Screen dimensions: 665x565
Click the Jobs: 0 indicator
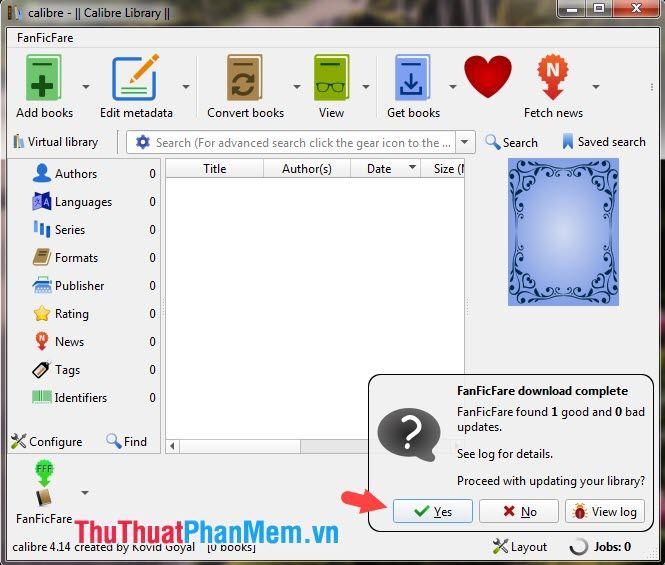pos(601,547)
